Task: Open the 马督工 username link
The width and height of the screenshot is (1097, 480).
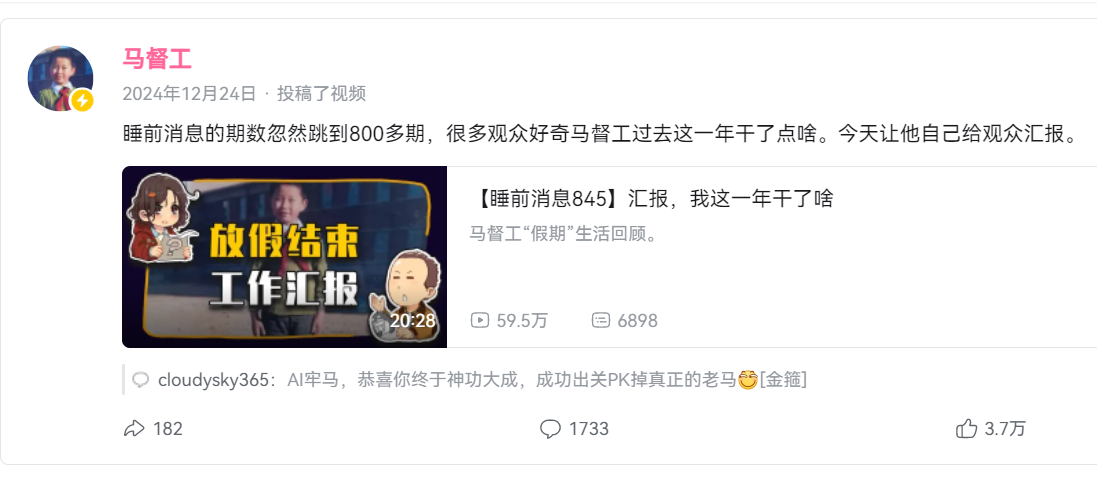Action: (x=157, y=59)
